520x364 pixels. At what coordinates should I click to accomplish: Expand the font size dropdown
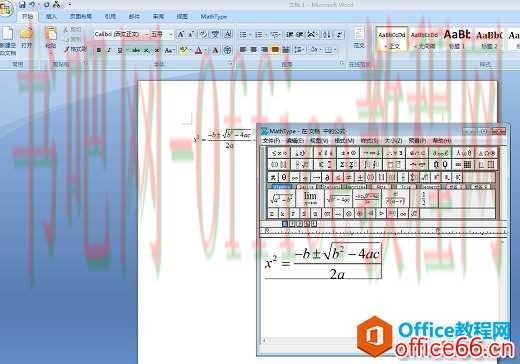point(171,34)
